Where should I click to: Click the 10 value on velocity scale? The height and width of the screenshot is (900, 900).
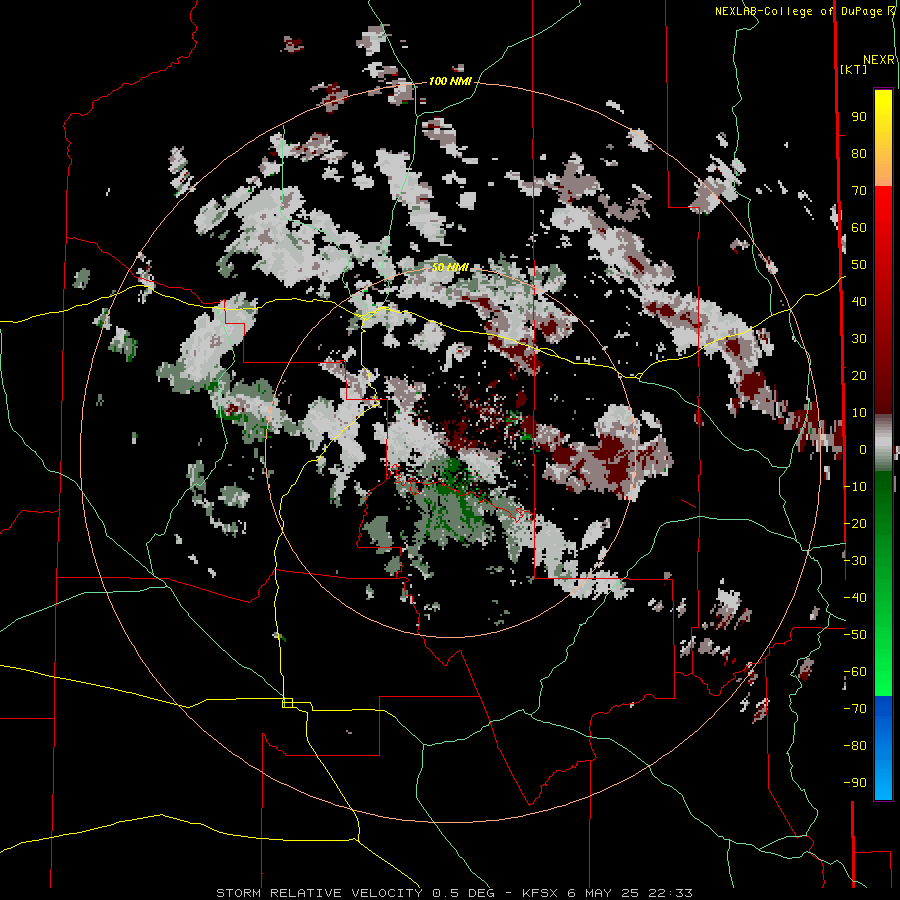click(859, 413)
